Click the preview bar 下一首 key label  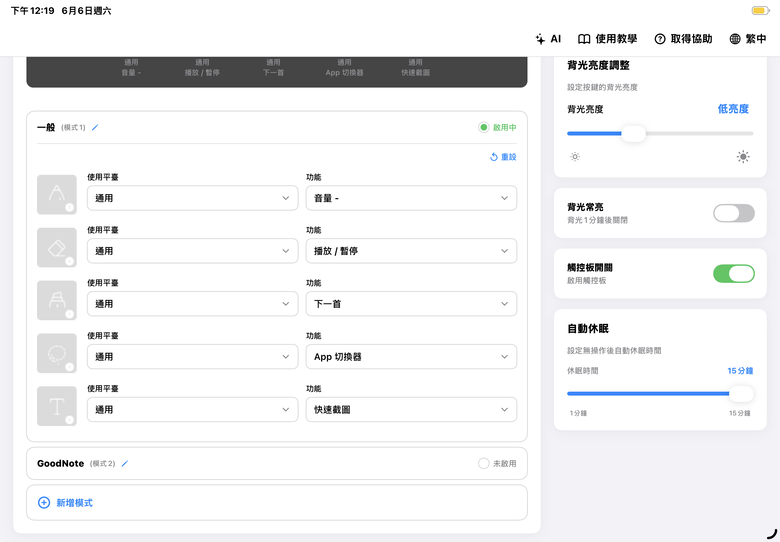coord(273,73)
